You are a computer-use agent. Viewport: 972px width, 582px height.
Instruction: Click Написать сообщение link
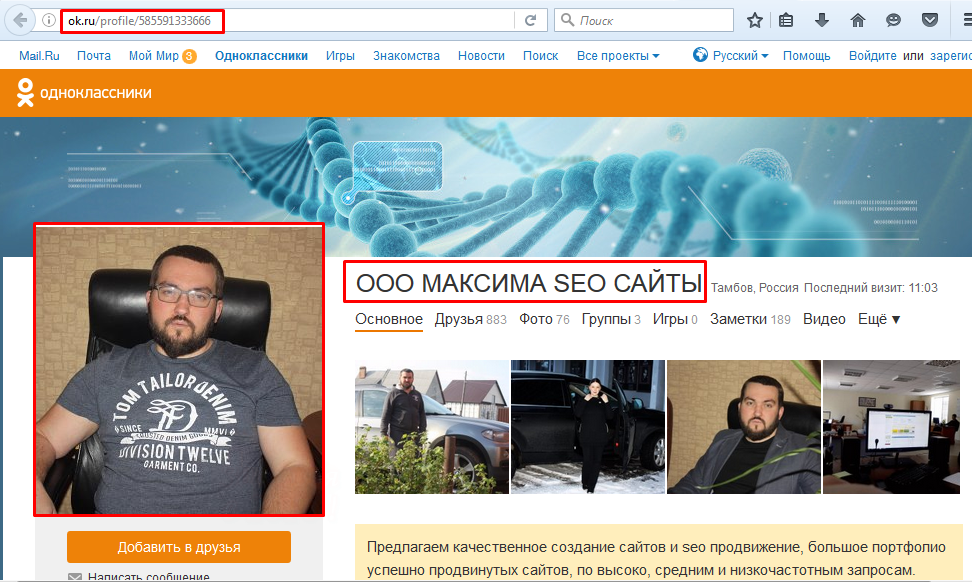(x=148, y=576)
